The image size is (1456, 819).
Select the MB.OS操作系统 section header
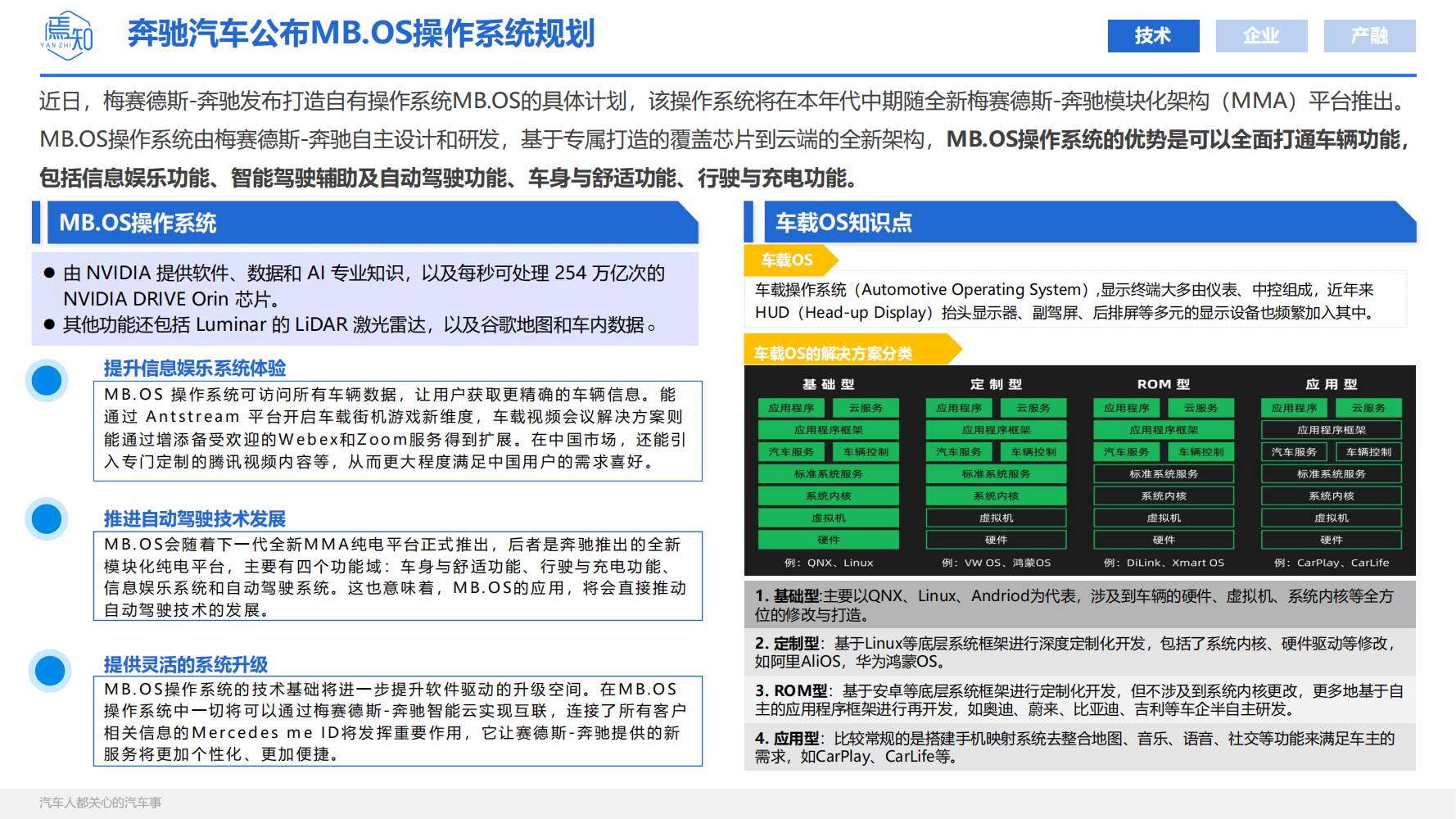pyautogui.click(x=373, y=223)
